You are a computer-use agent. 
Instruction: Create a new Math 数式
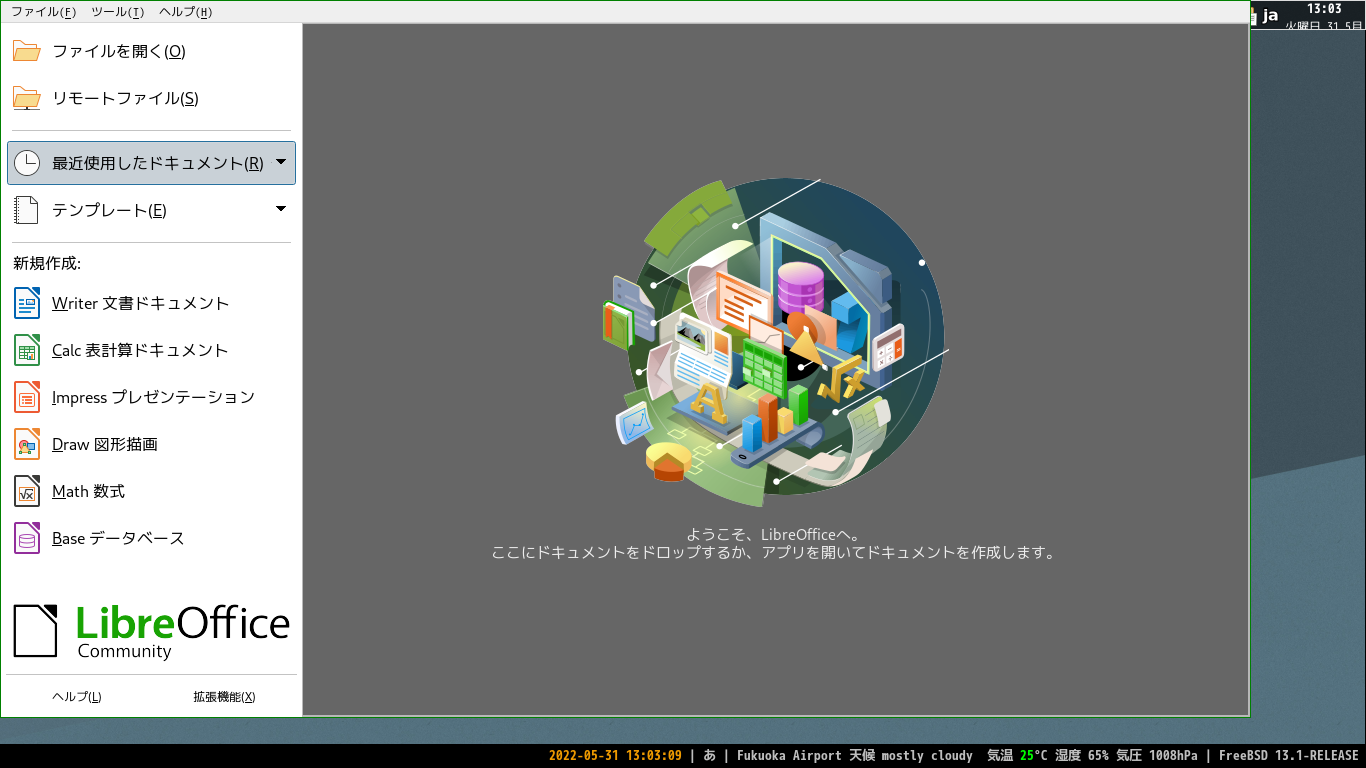click(151, 491)
